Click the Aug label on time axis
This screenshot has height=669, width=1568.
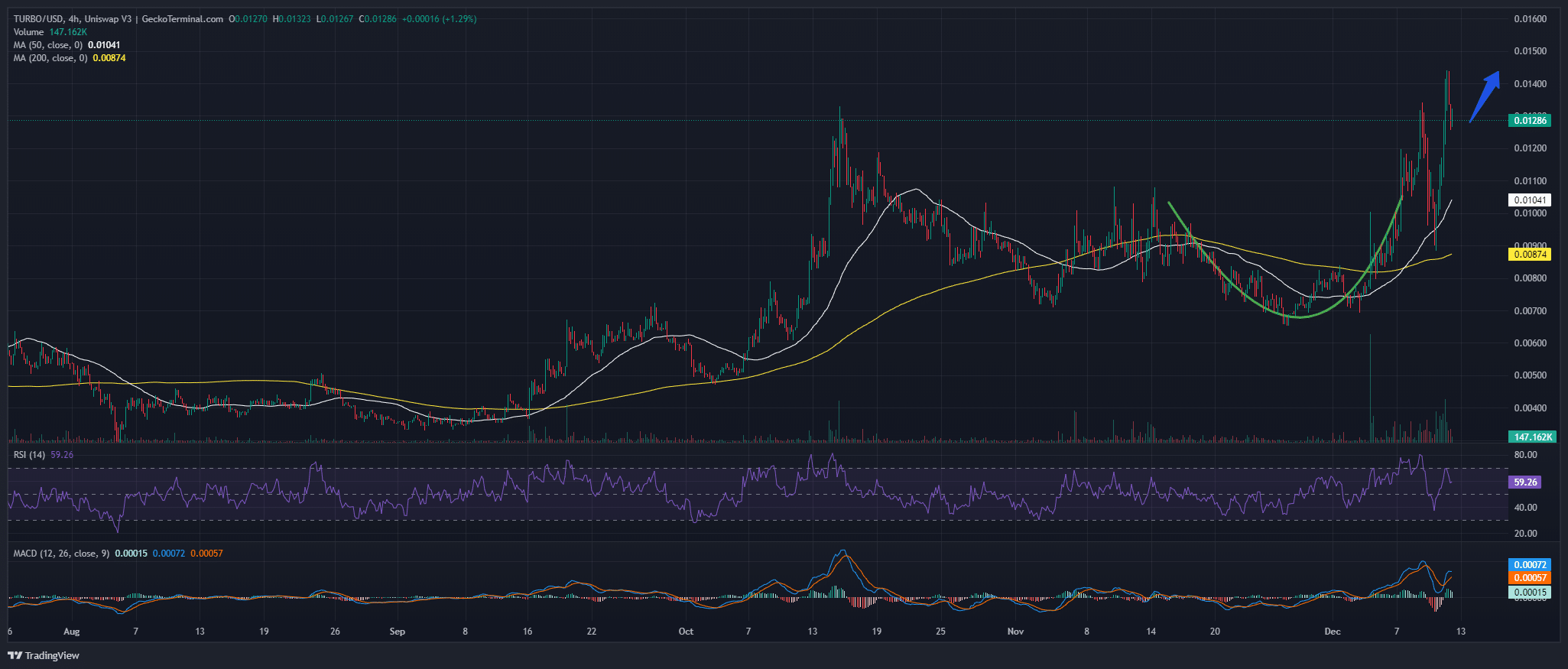click(x=71, y=632)
